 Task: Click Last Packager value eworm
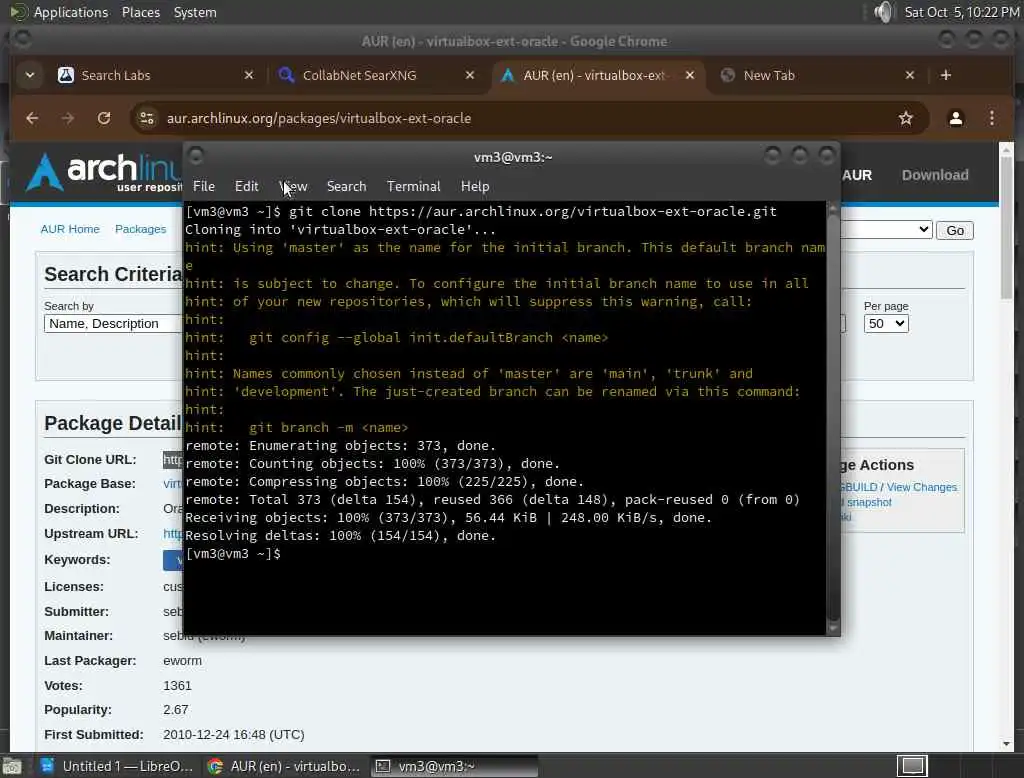(x=182, y=661)
